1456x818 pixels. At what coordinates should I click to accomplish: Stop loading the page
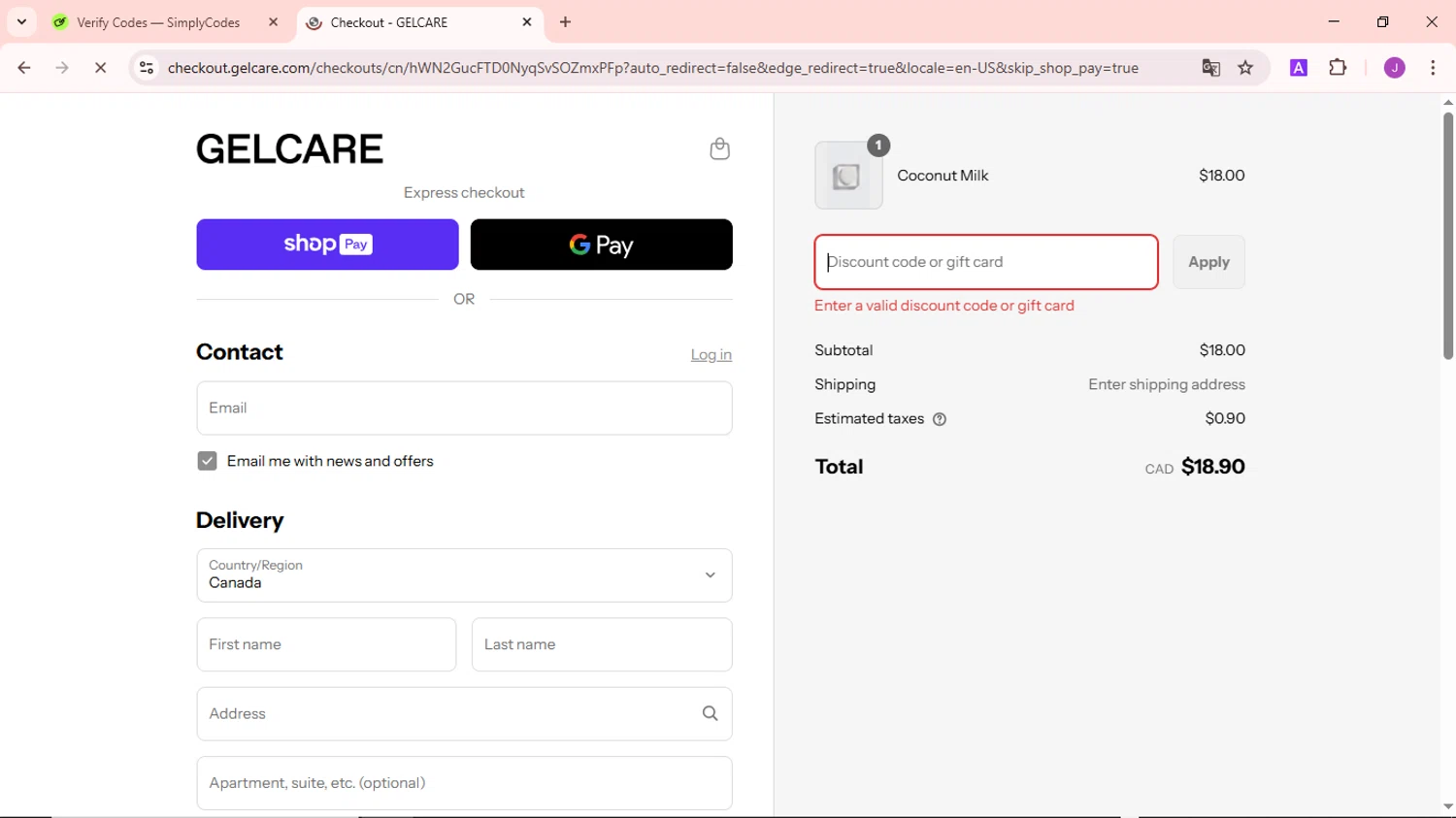(x=100, y=68)
